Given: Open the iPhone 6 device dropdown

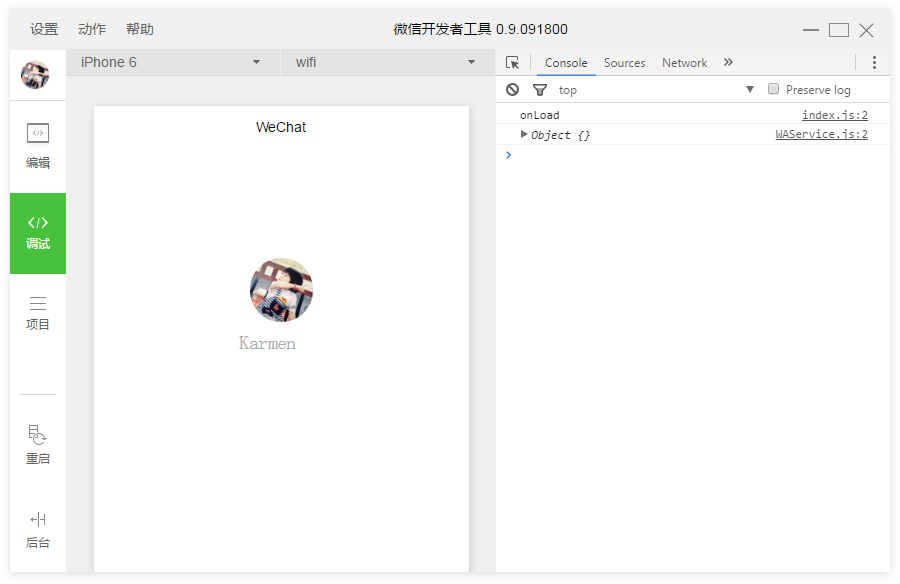Looking at the screenshot, I should coord(172,62).
